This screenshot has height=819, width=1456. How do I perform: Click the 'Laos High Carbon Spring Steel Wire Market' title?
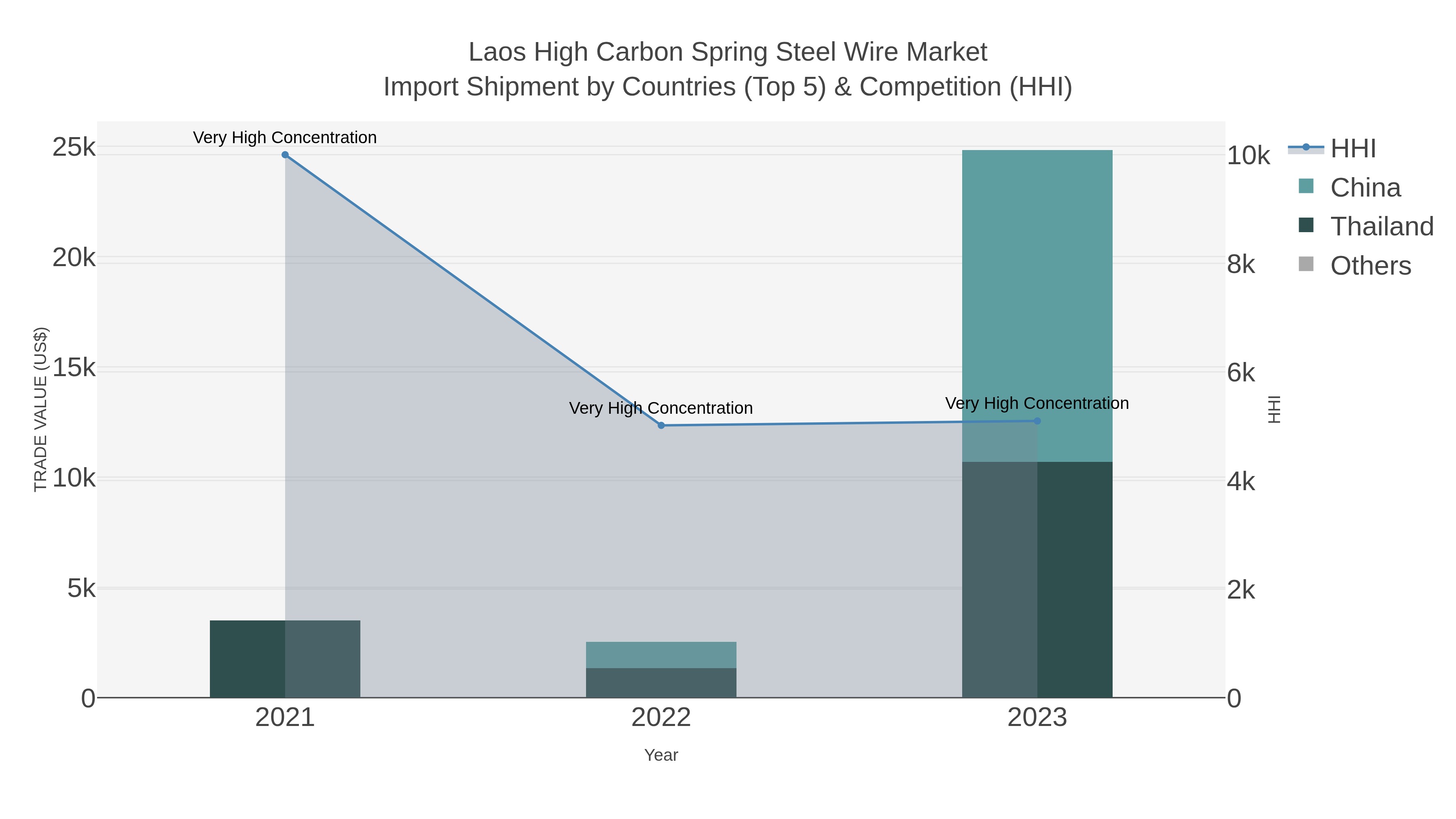pos(728,52)
